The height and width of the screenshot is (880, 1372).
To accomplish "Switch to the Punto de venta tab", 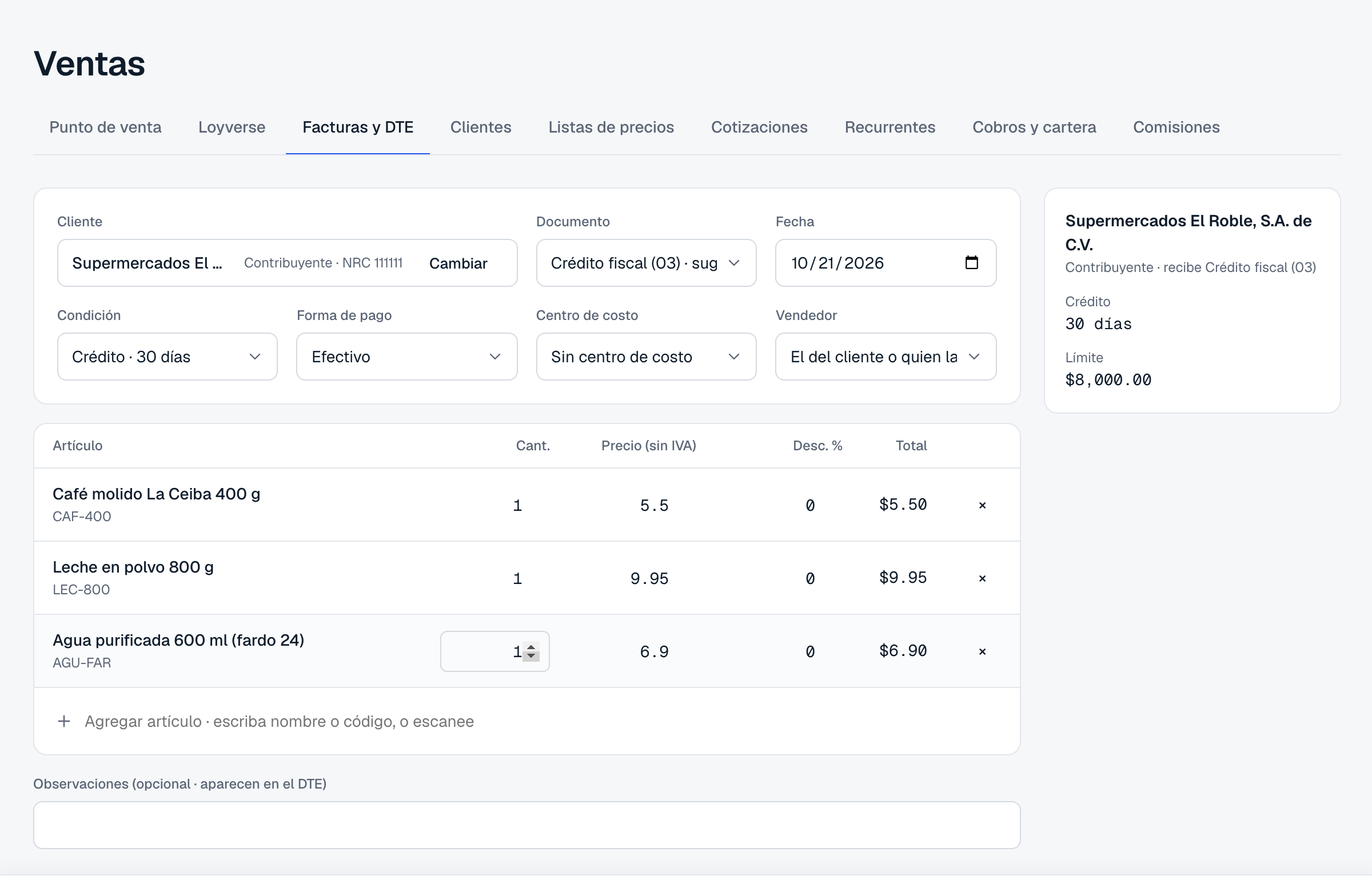I will 105,127.
